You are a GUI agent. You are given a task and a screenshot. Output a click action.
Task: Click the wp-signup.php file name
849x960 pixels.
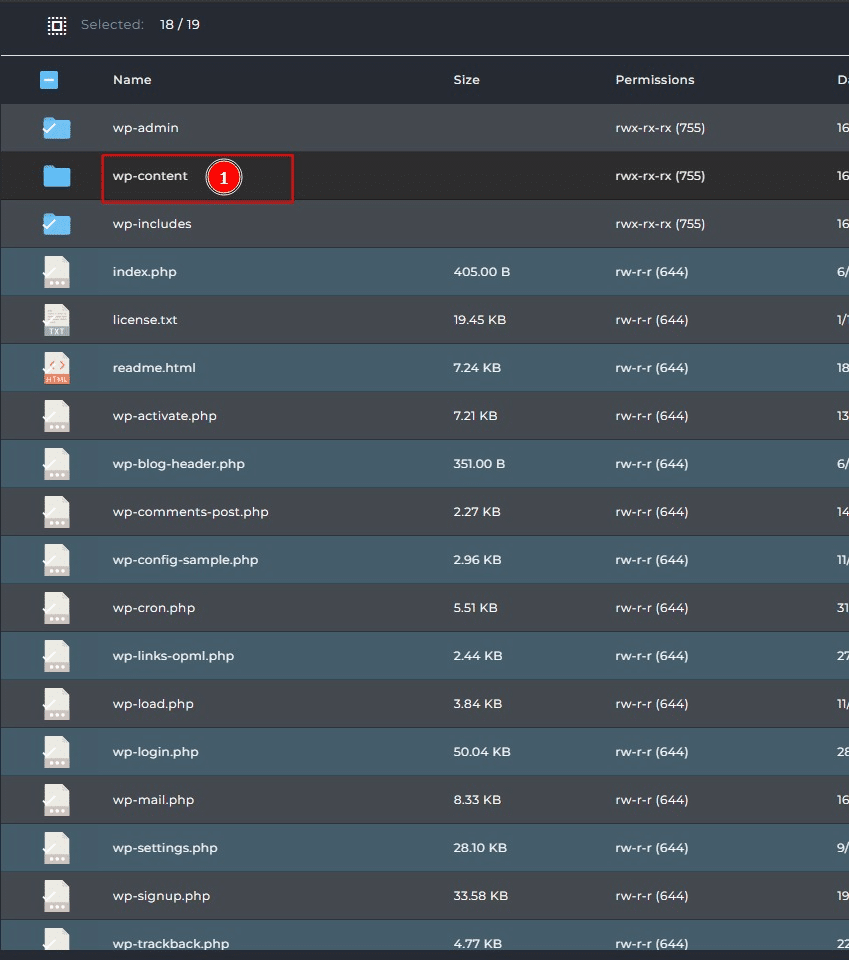[161, 896]
